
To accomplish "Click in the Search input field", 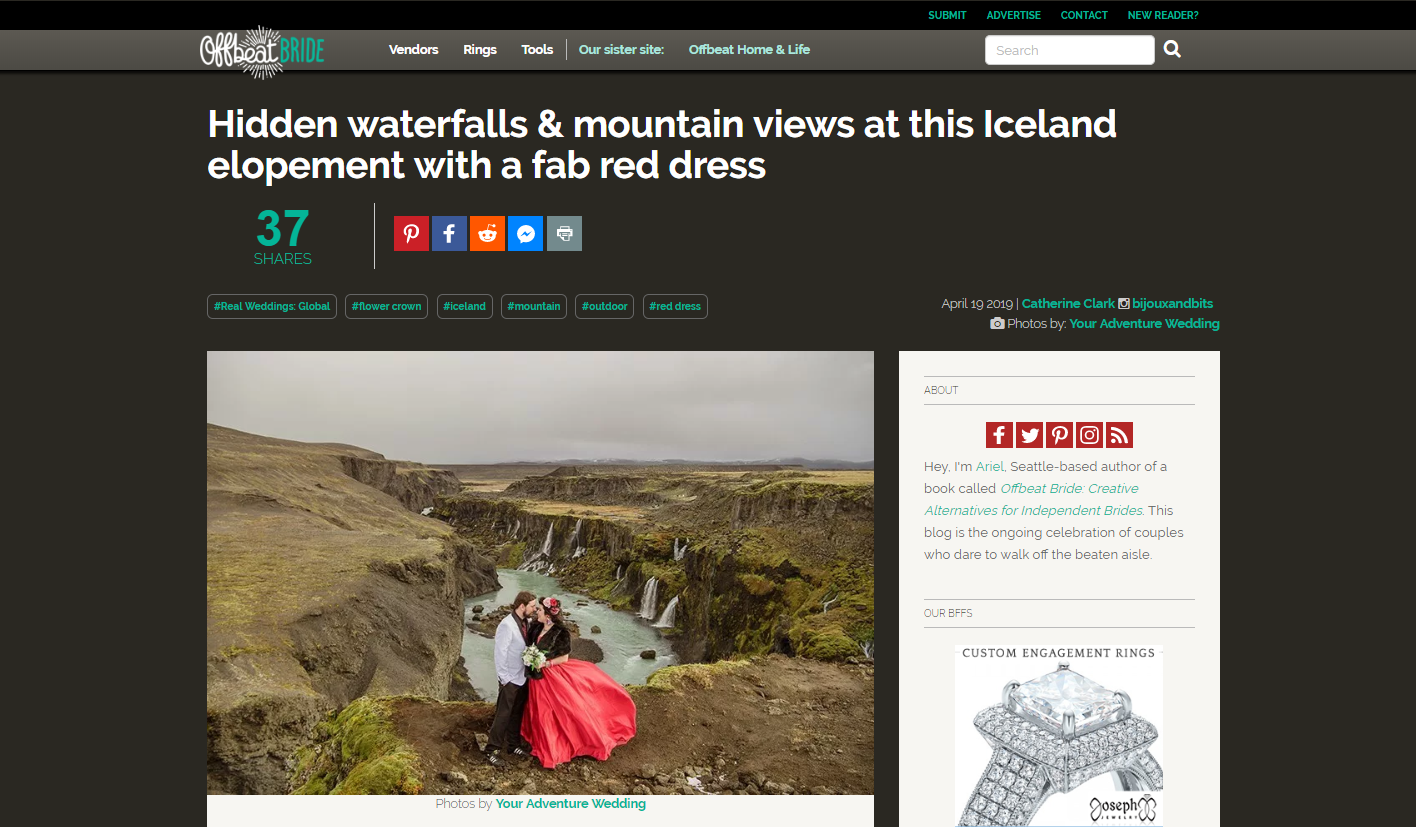I will pos(1069,50).
